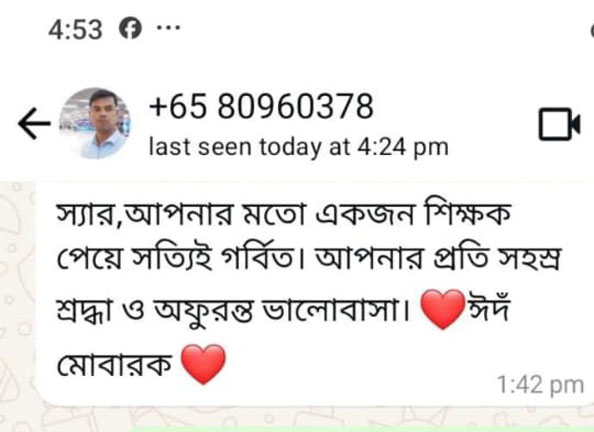Start a video call with this contact
Screen dimensions: 594x432
[560, 124]
